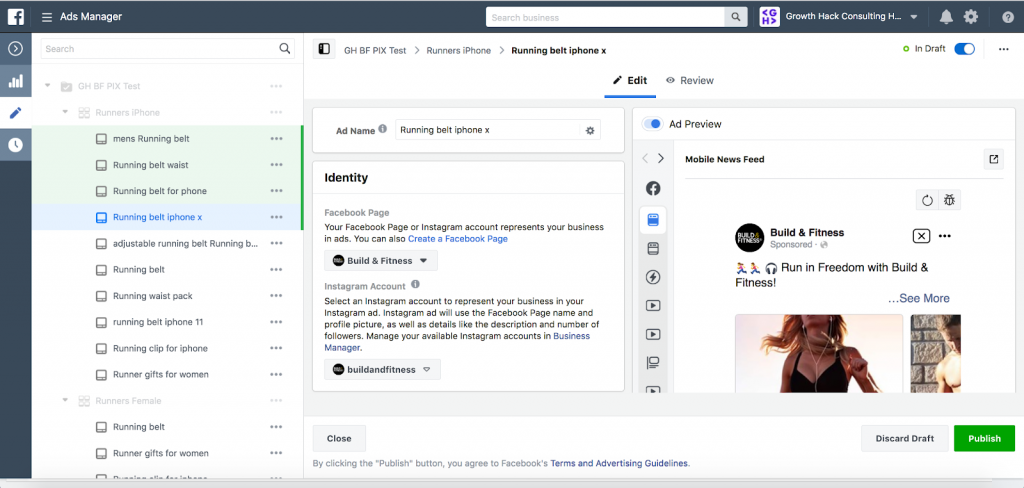
Task: Click the Ad Name input field
Action: pos(488,130)
